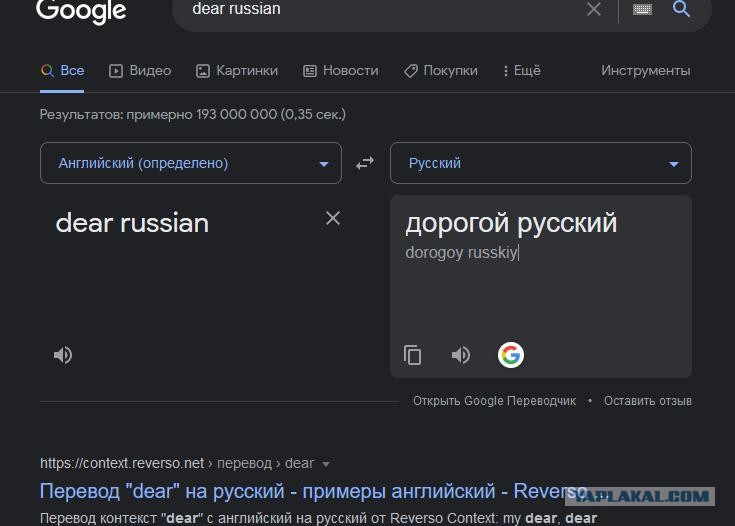Click the transliteration 'dorogoy russkiy'
The height and width of the screenshot is (526, 735).
tap(462, 253)
